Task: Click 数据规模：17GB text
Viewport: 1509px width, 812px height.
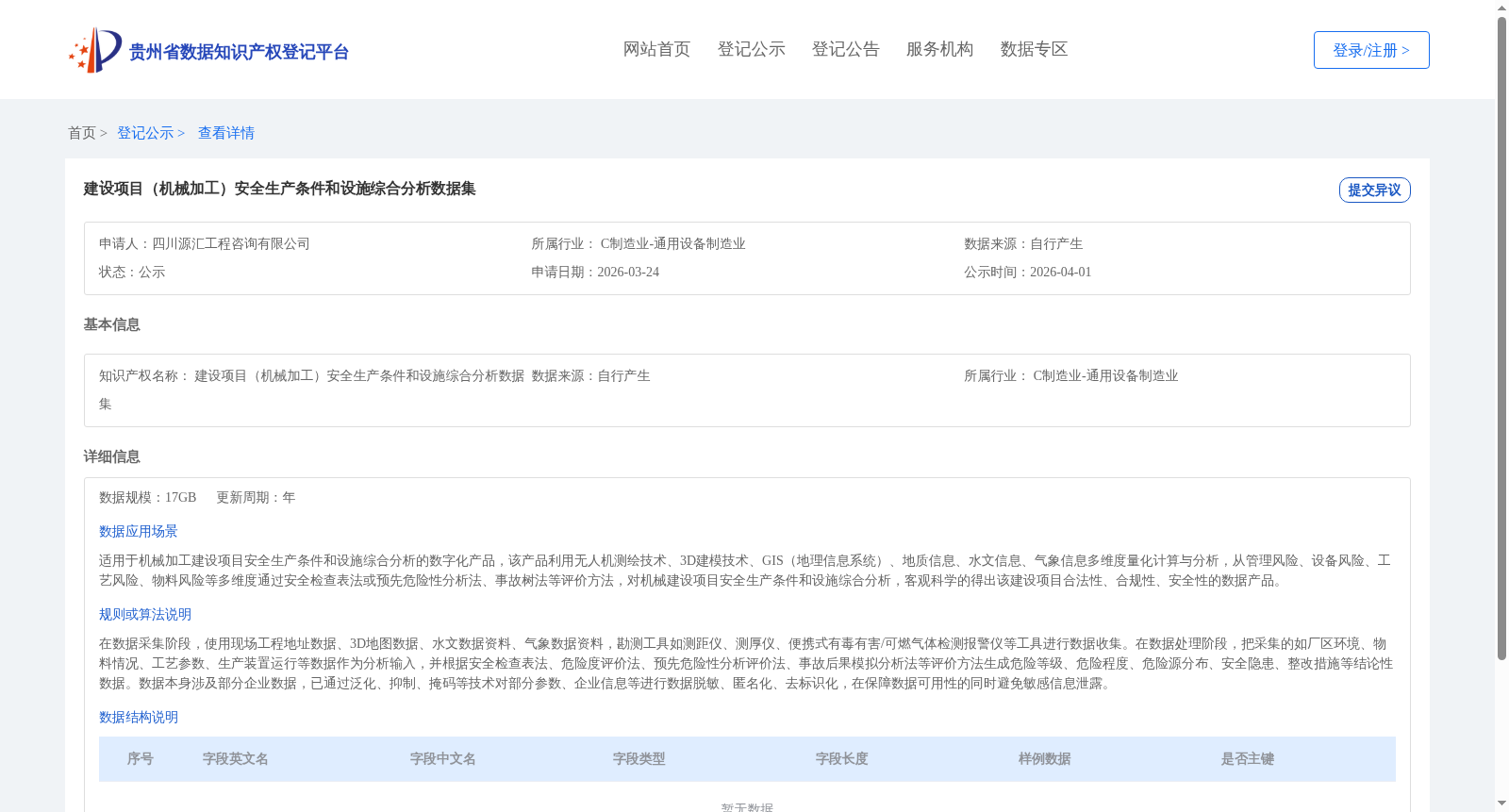Action: click(148, 497)
